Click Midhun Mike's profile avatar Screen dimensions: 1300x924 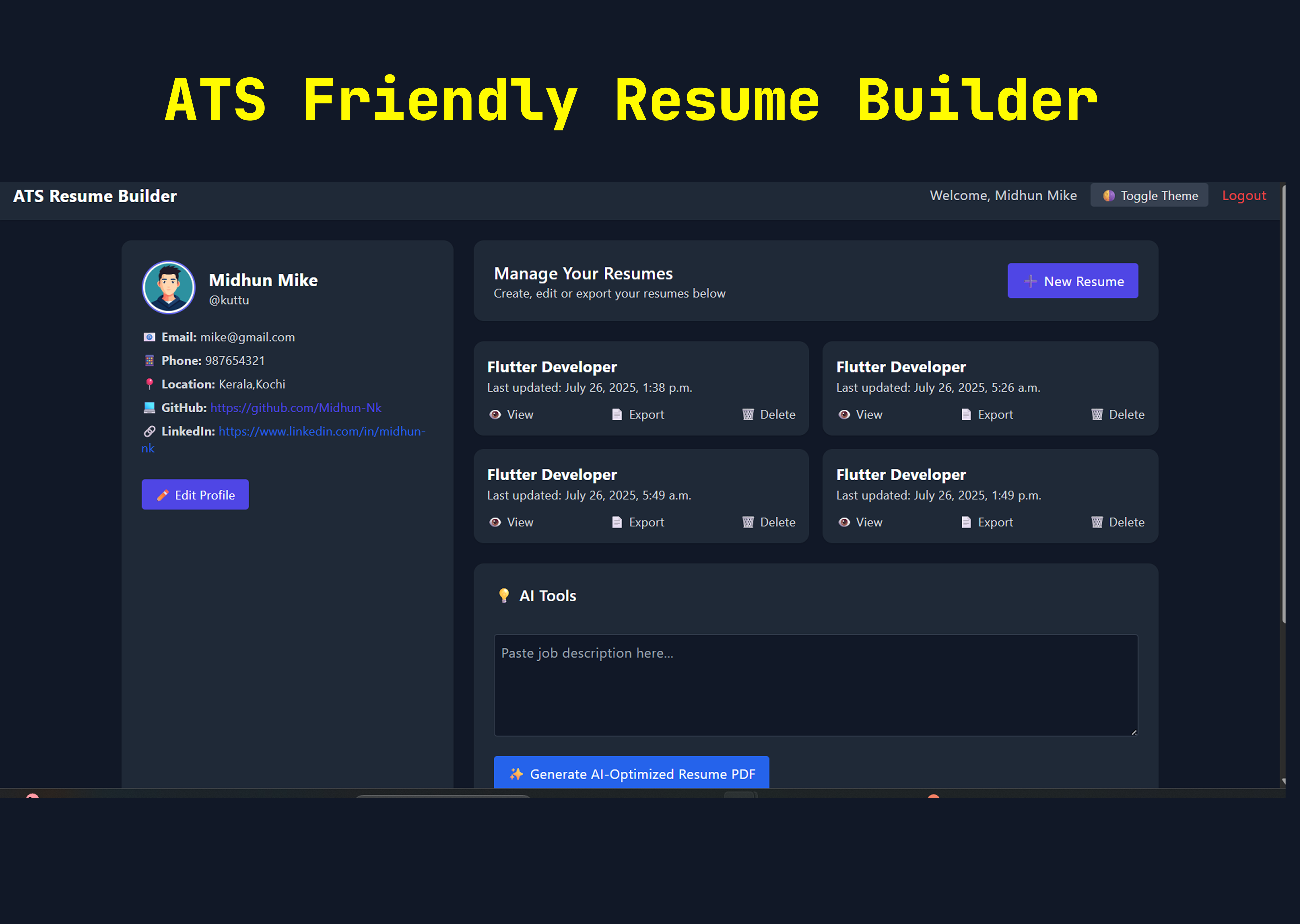(168, 287)
